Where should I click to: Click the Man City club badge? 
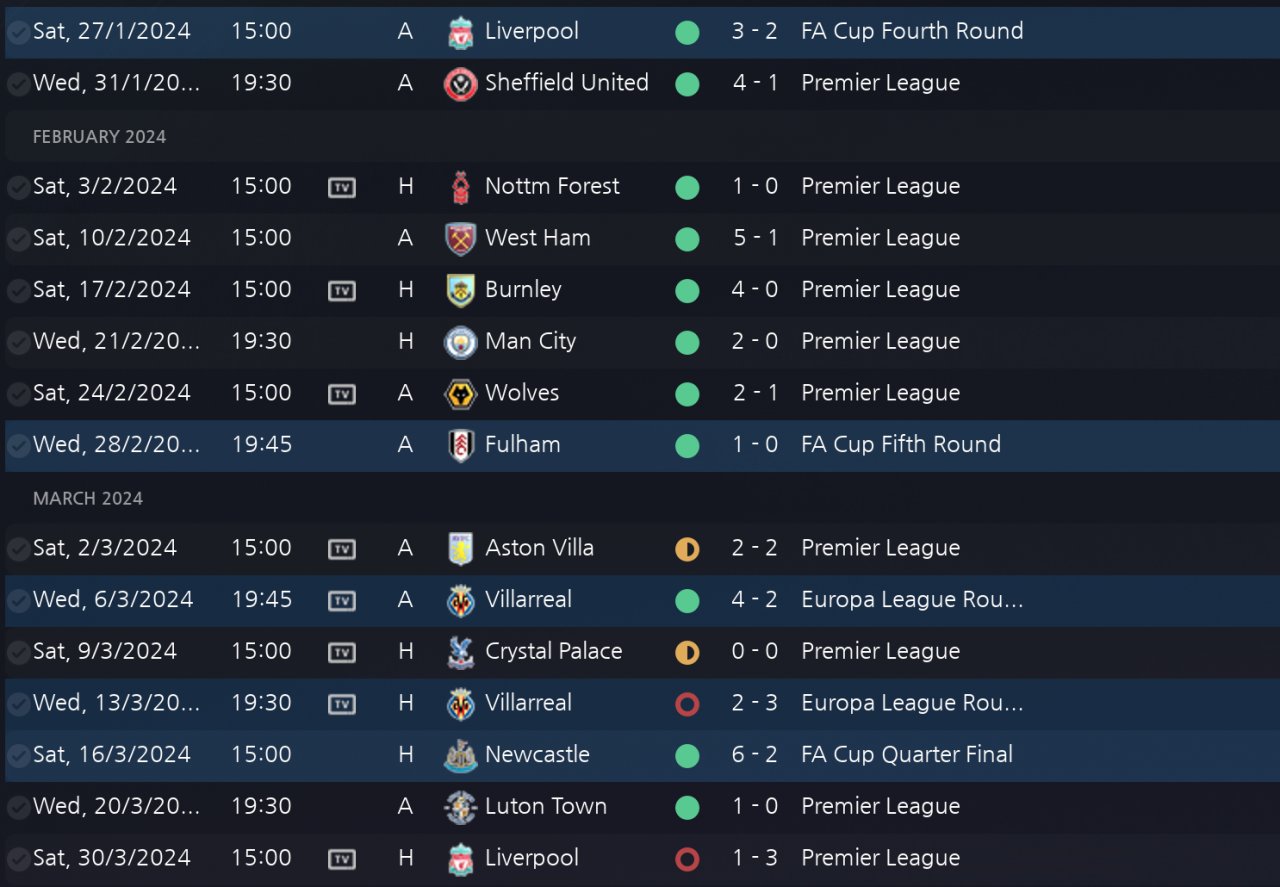(x=460, y=342)
